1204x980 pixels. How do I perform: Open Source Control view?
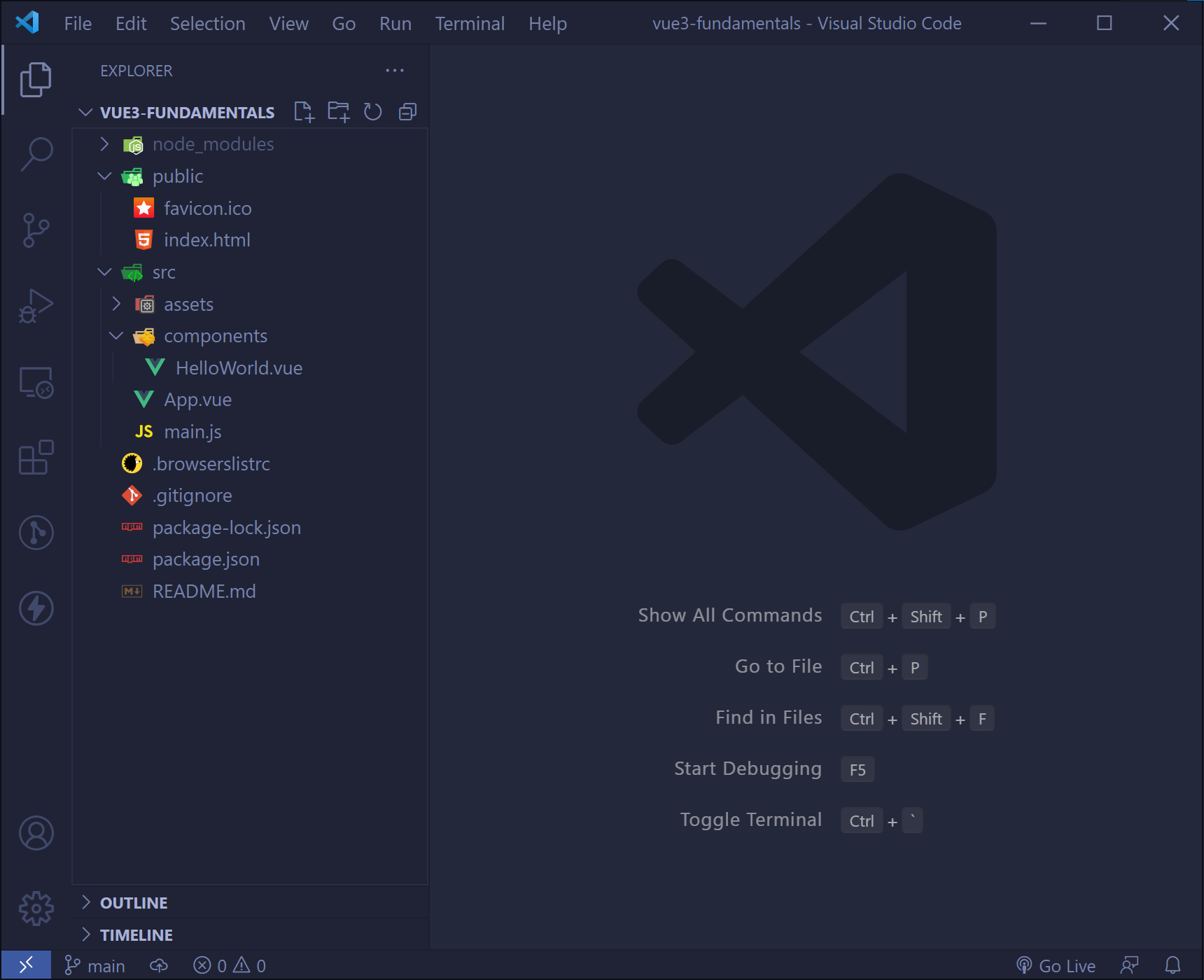36,230
